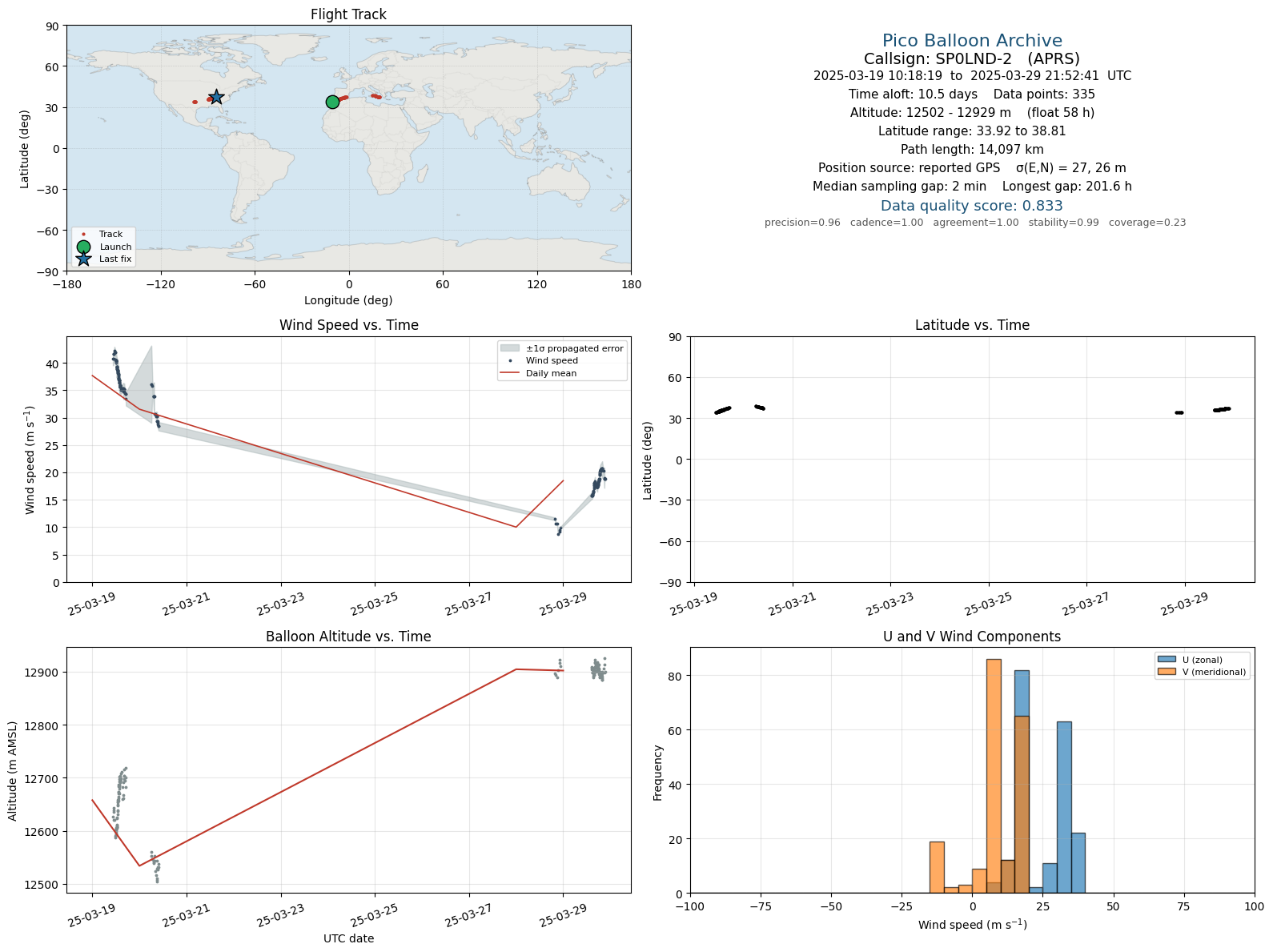Image resolution: width=1273 pixels, height=952 pixels.
Task: Click the red Daily mean line sample in legend
Action: pos(510,373)
